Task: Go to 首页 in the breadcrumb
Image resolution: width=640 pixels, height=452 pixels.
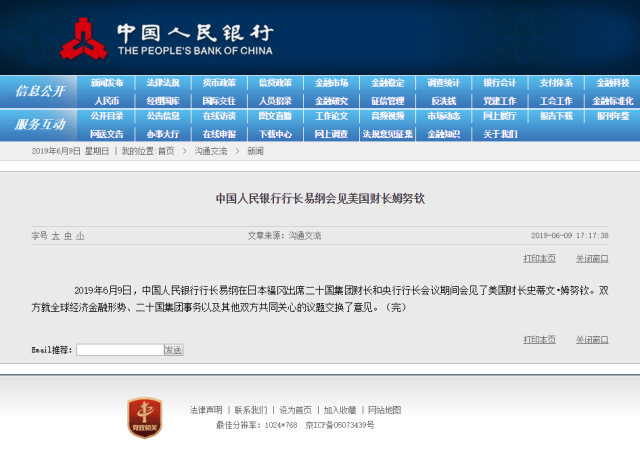Action: 166,151
